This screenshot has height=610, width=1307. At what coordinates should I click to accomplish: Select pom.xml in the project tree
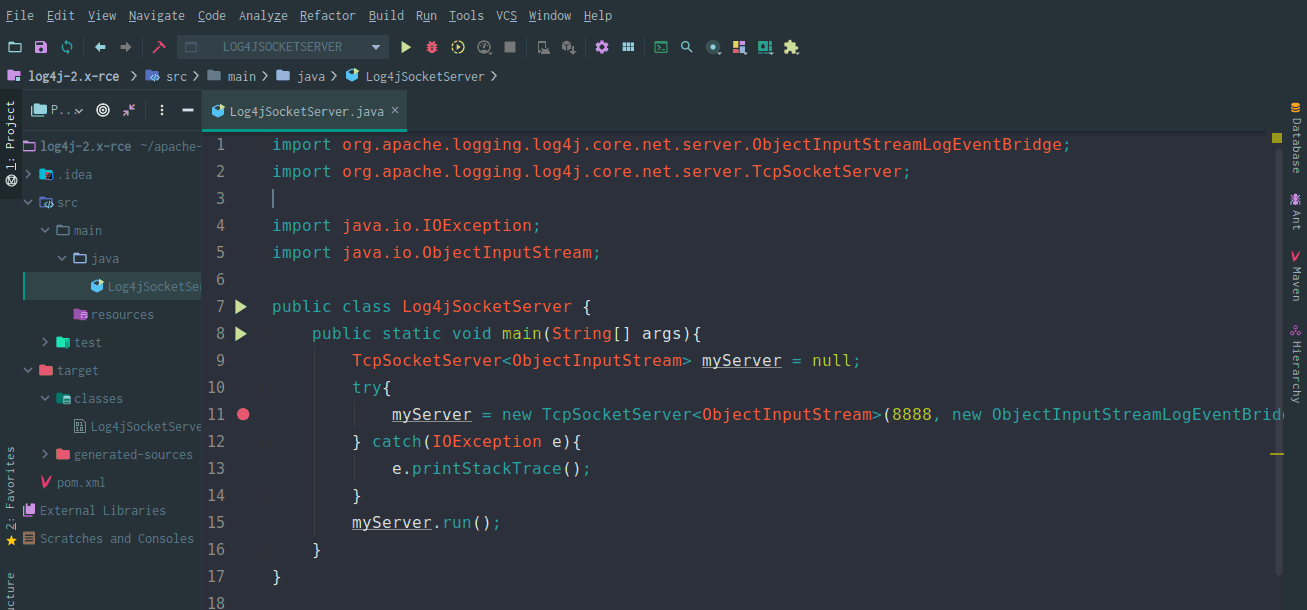click(80, 482)
